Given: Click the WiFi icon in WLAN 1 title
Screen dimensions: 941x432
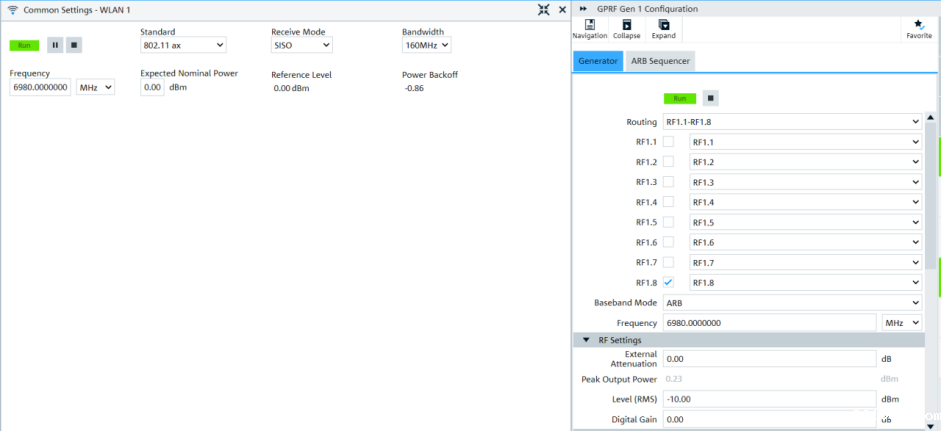Looking at the screenshot, I should coord(13,10).
